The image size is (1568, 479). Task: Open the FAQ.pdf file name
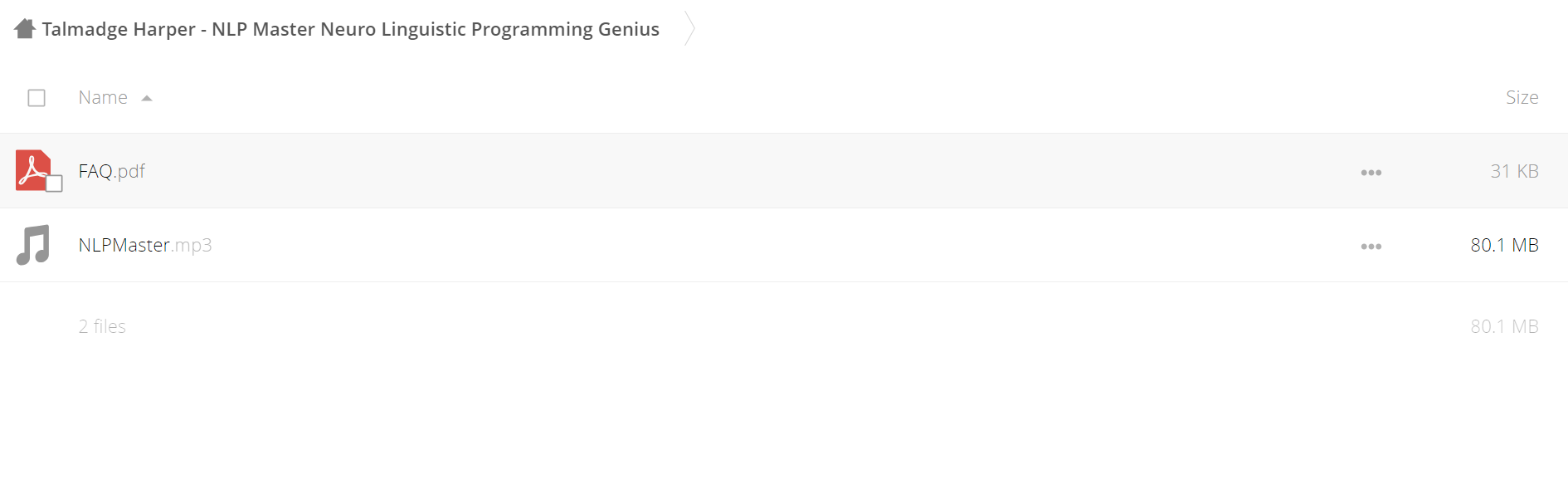coord(111,171)
